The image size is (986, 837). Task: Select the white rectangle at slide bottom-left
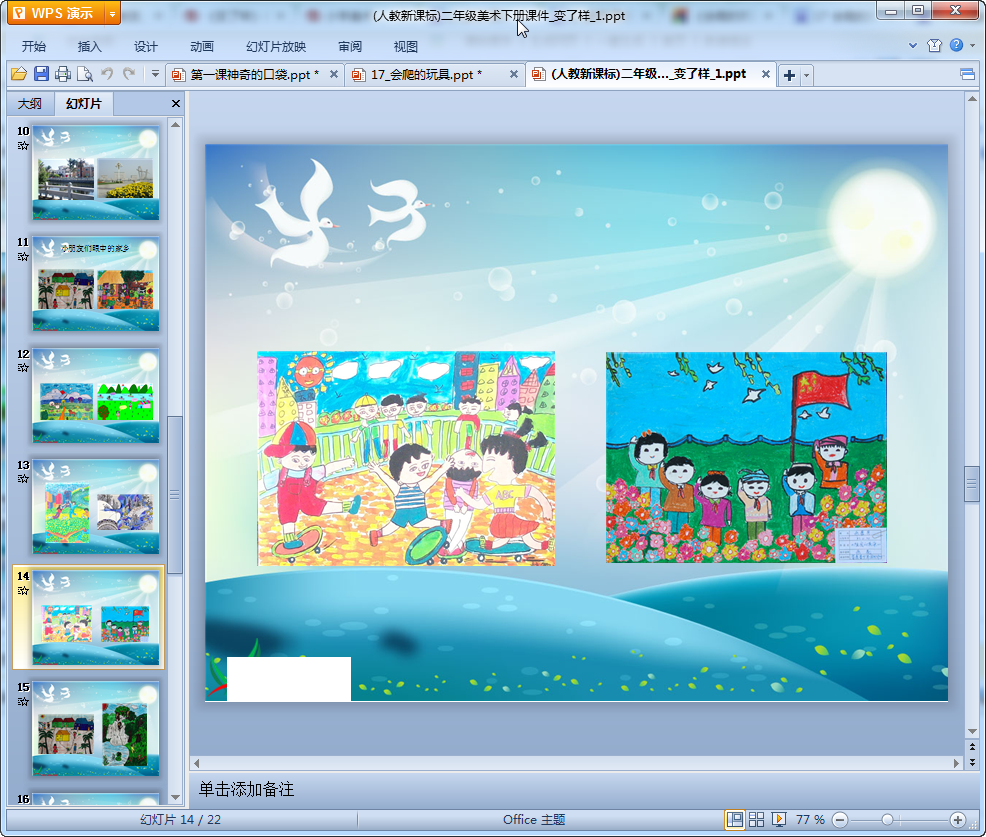pyautogui.click(x=289, y=679)
